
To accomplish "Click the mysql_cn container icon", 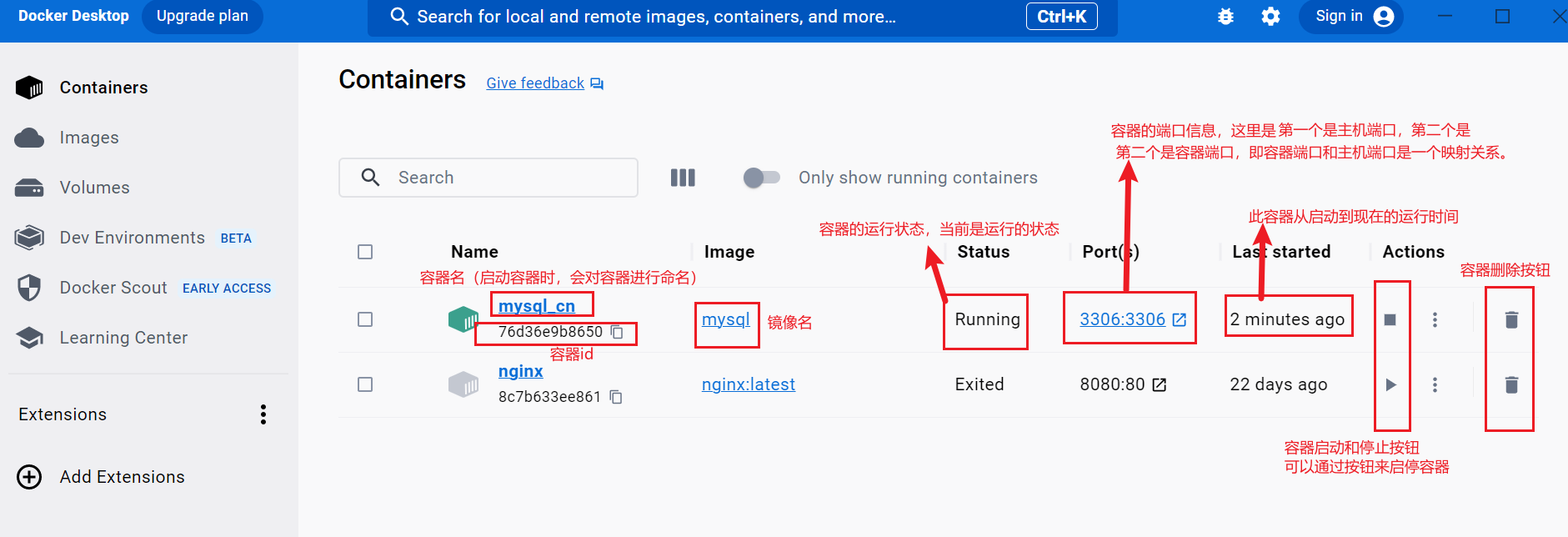I will tap(463, 319).
